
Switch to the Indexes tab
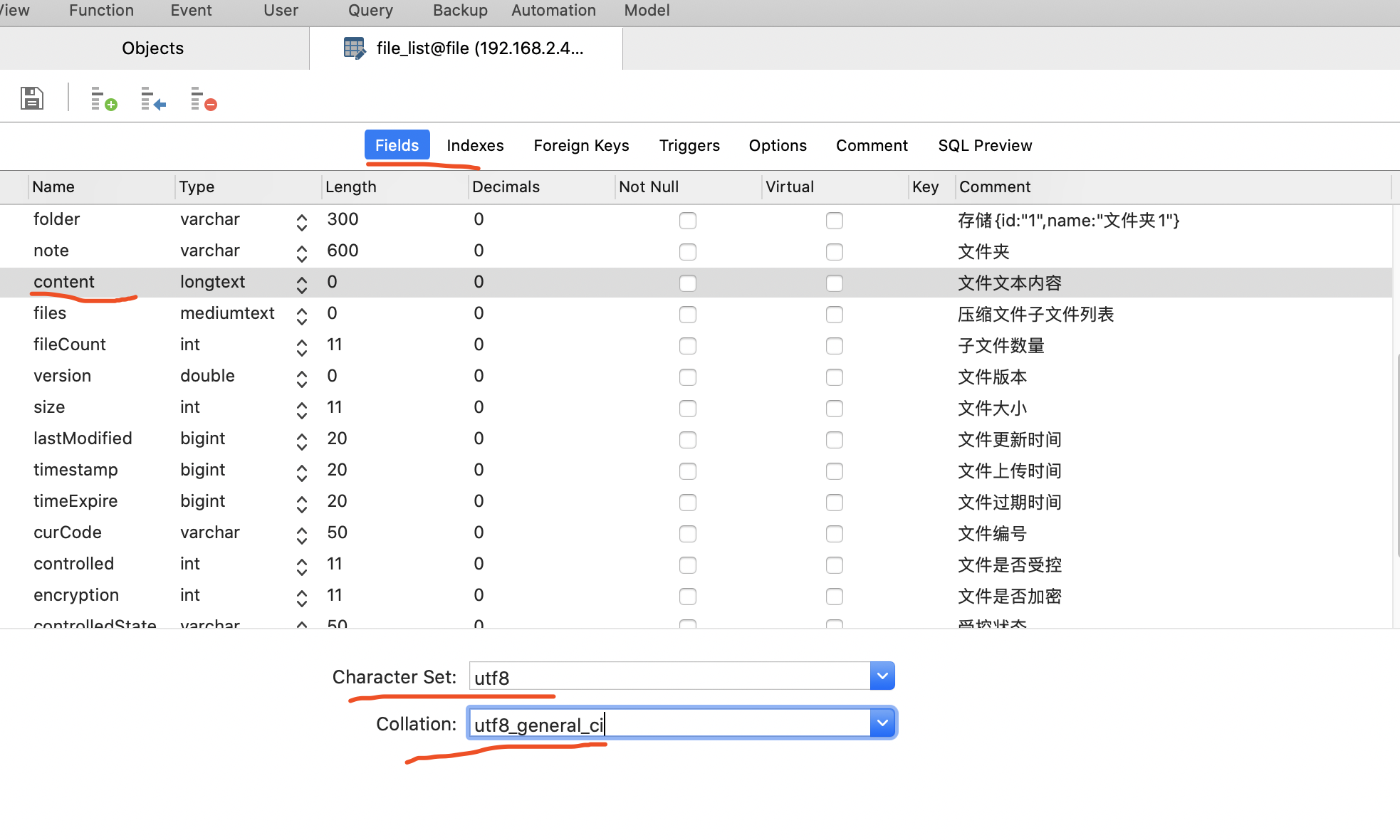pyautogui.click(x=475, y=145)
